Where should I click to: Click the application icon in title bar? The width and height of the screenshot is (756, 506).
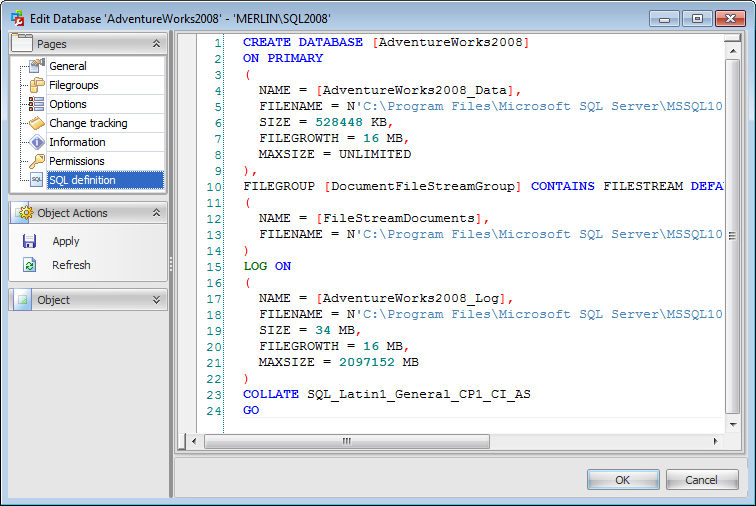[x=18, y=18]
